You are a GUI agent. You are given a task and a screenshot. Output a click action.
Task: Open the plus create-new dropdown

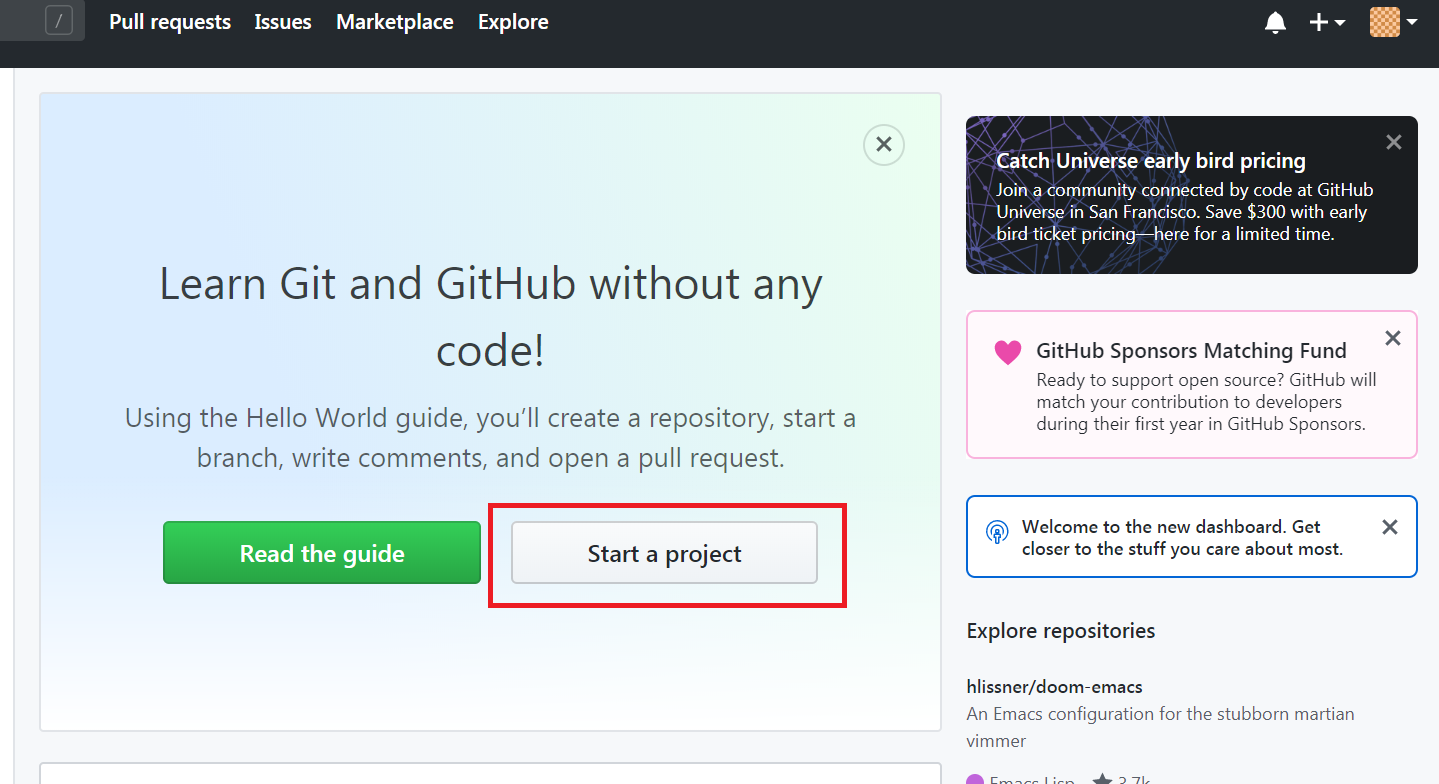(x=1327, y=22)
